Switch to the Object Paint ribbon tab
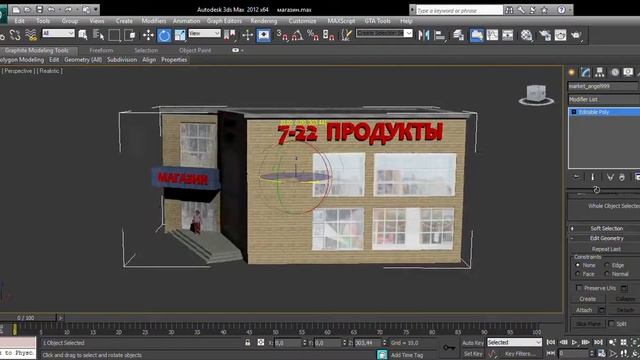Screen dimensions: 640x360 (x=195, y=50)
